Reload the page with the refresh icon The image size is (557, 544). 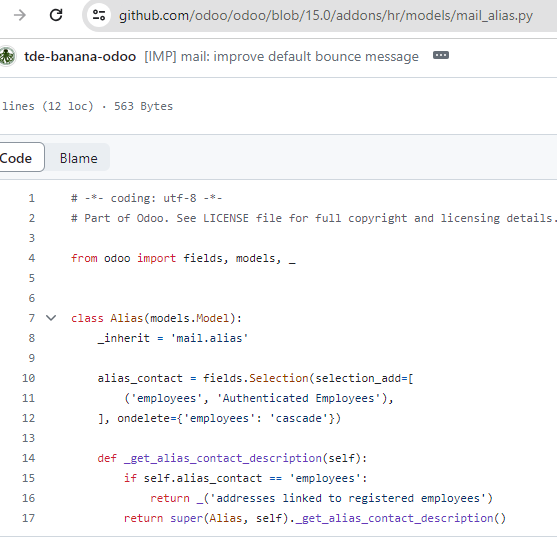tap(56, 15)
